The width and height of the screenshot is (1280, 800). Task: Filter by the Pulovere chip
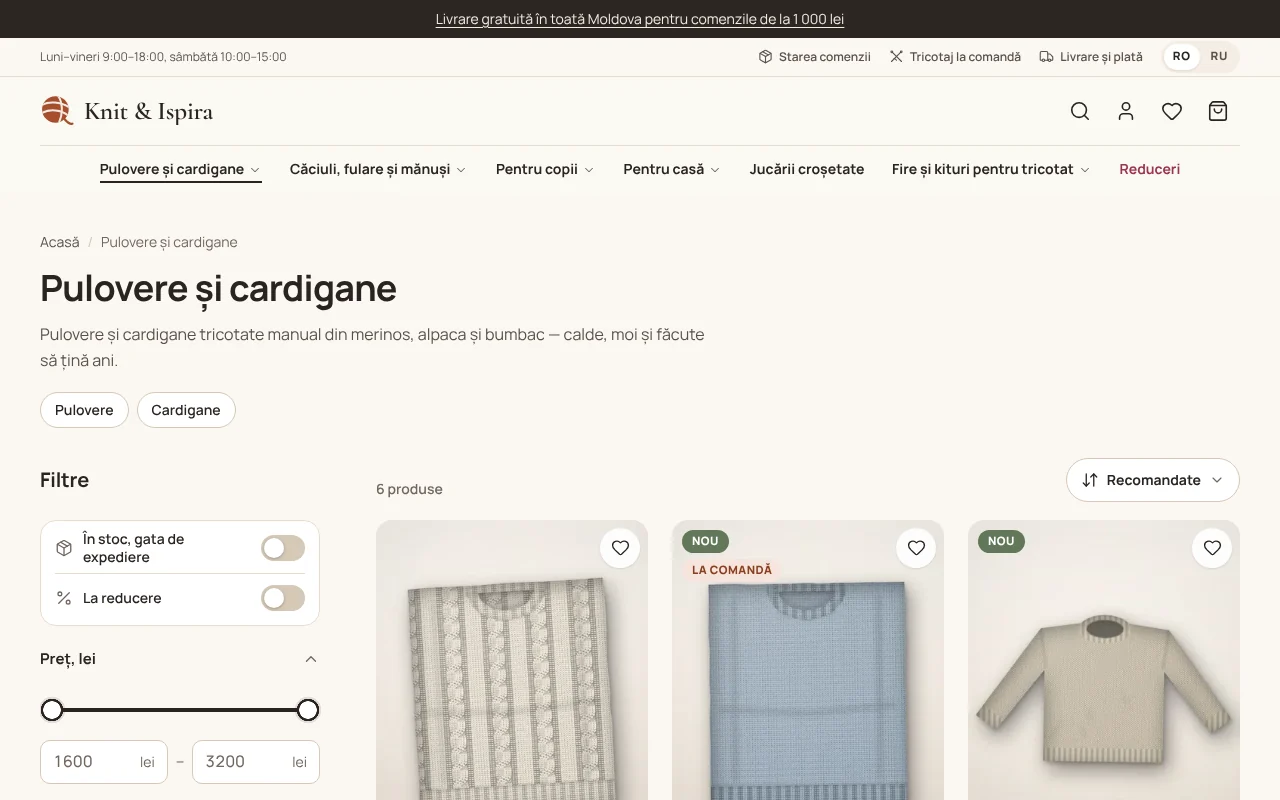84,410
